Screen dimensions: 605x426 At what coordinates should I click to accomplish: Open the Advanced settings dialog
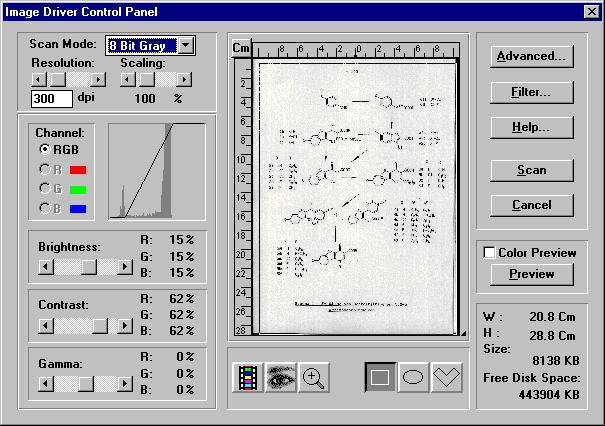(531, 57)
